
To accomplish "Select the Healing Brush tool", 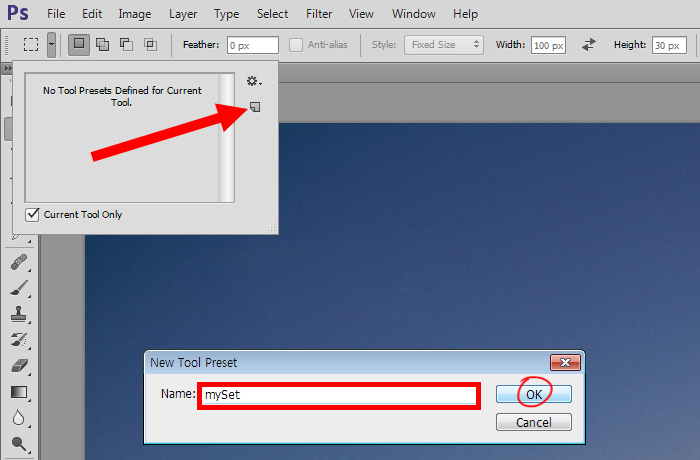I will [19, 262].
